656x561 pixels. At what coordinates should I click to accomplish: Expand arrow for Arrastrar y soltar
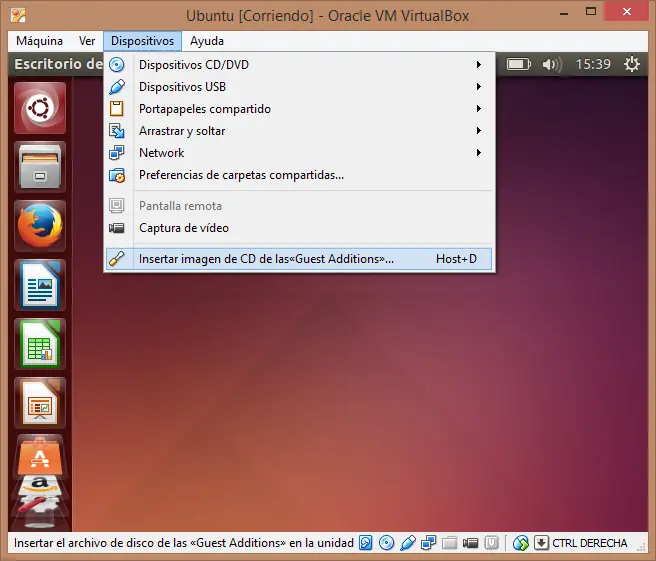479,131
